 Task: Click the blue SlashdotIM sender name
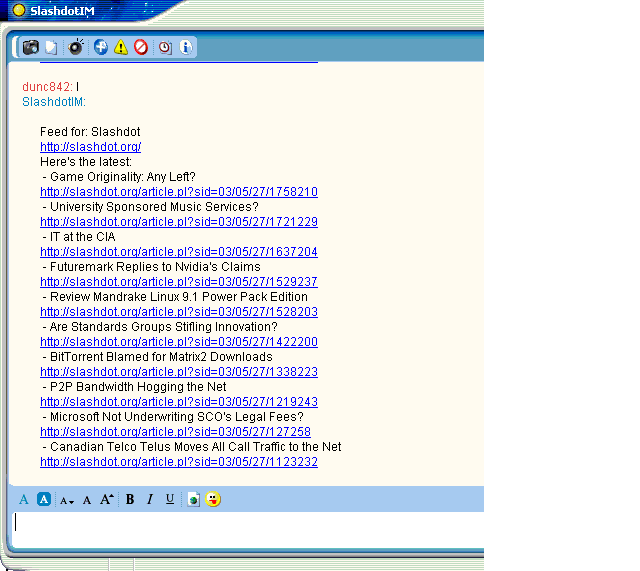(x=54, y=102)
